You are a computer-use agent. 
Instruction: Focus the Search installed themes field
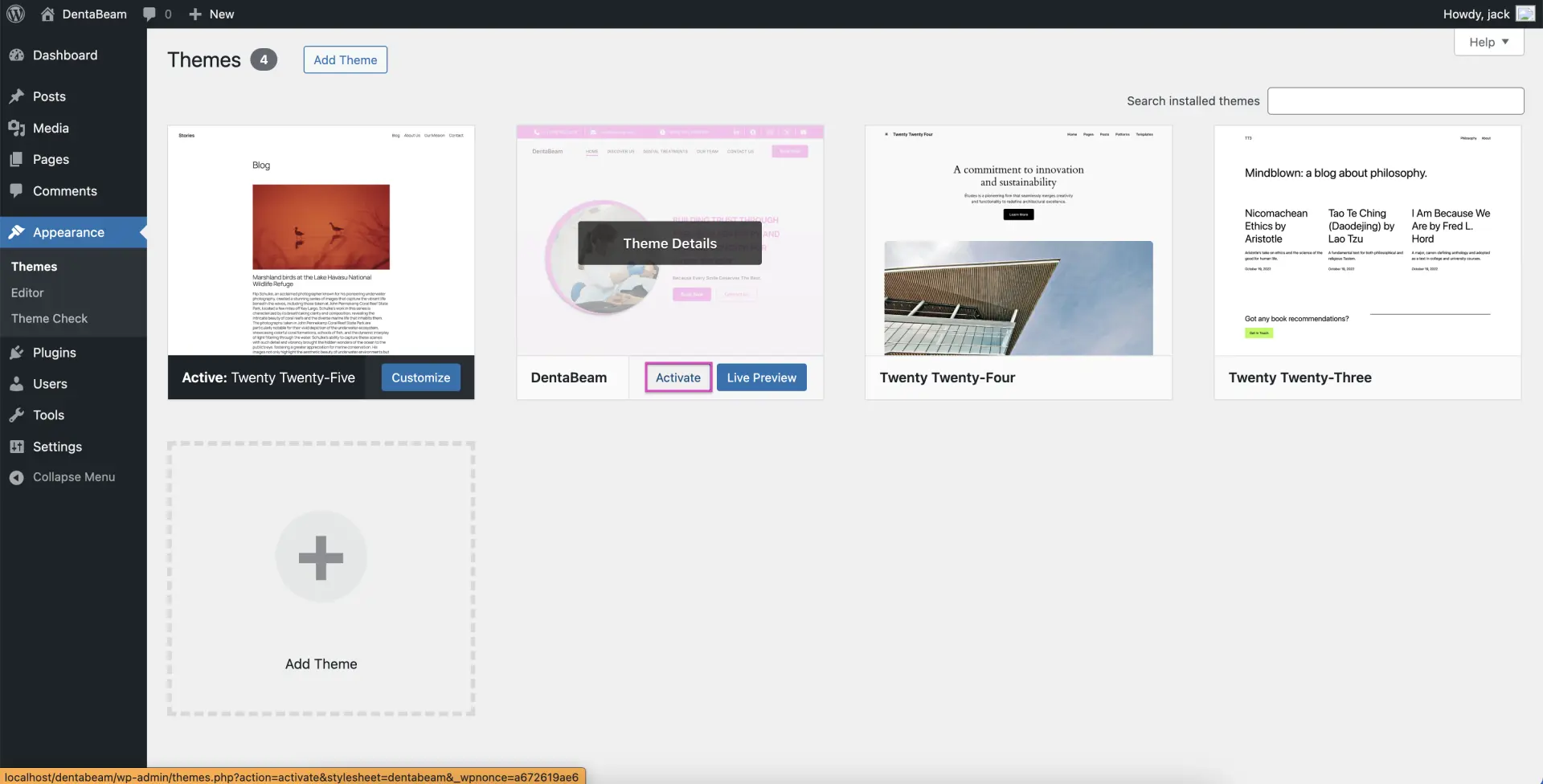point(1396,101)
